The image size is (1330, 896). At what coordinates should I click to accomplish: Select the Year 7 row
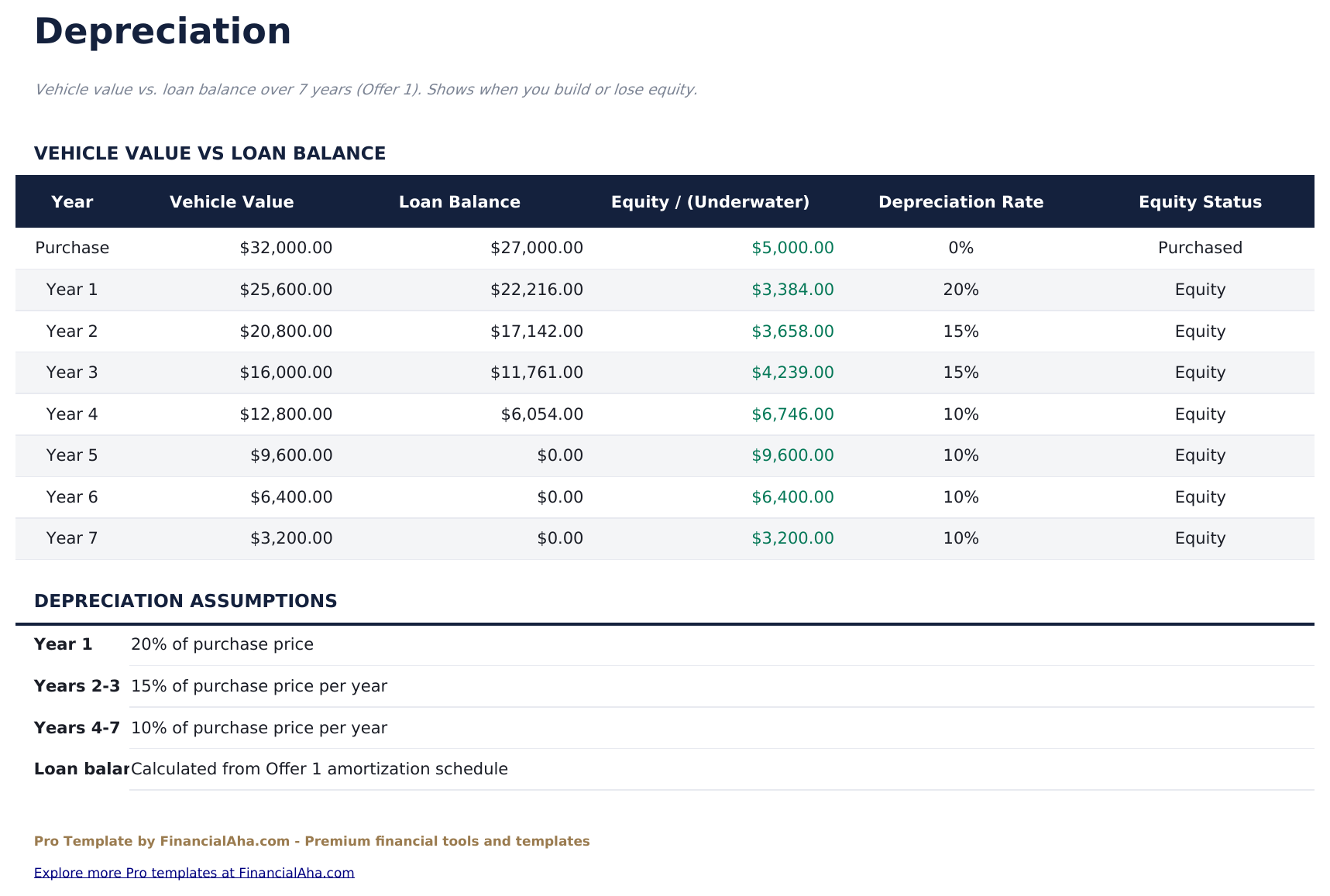[x=72, y=538]
